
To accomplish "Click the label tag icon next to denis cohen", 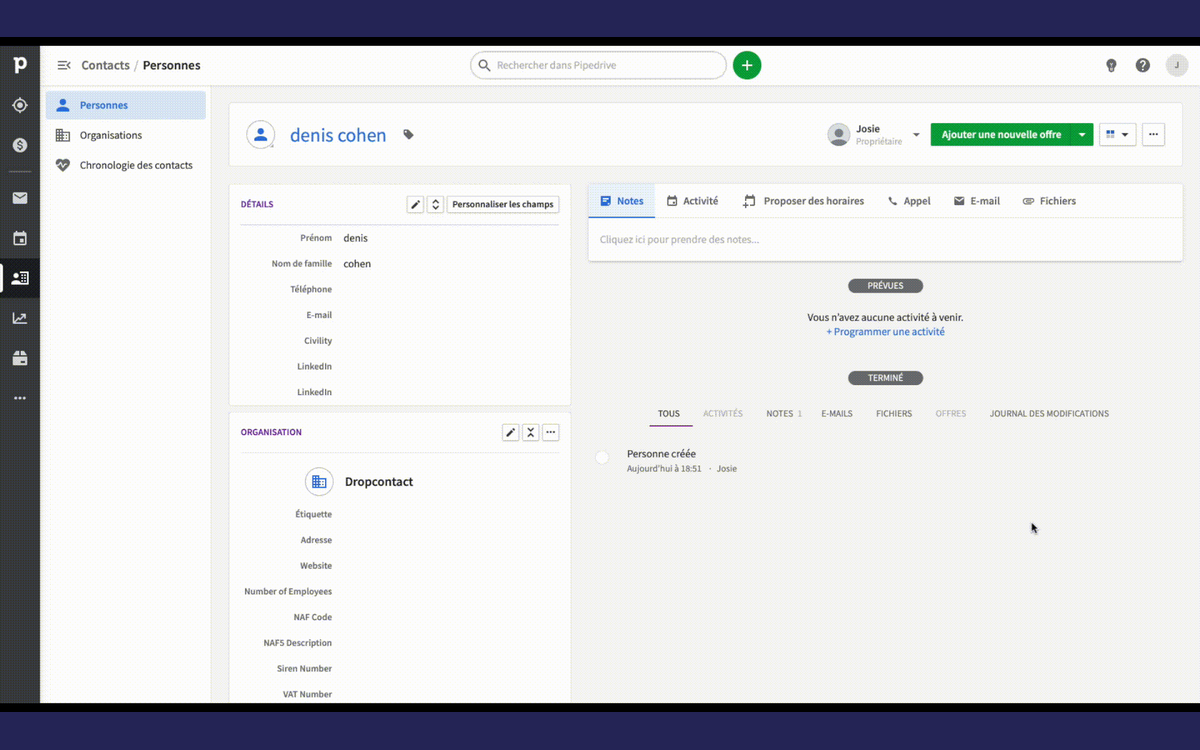I will pos(408,134).
